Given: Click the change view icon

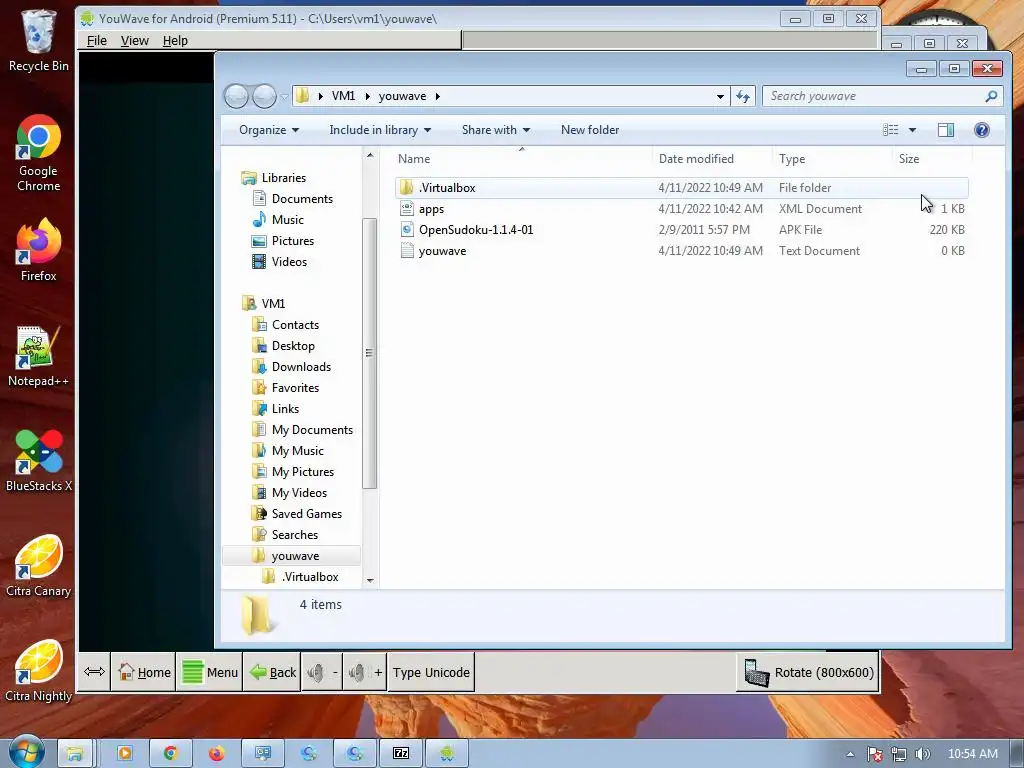Looking at the screenshot, I should point(891,130).
